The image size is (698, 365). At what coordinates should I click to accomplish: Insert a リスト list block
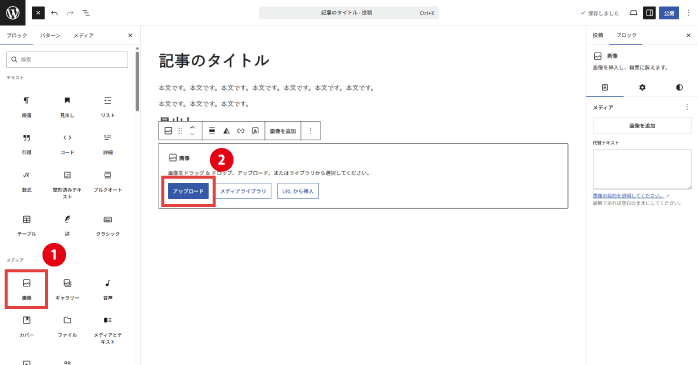(x=108, y=107)
